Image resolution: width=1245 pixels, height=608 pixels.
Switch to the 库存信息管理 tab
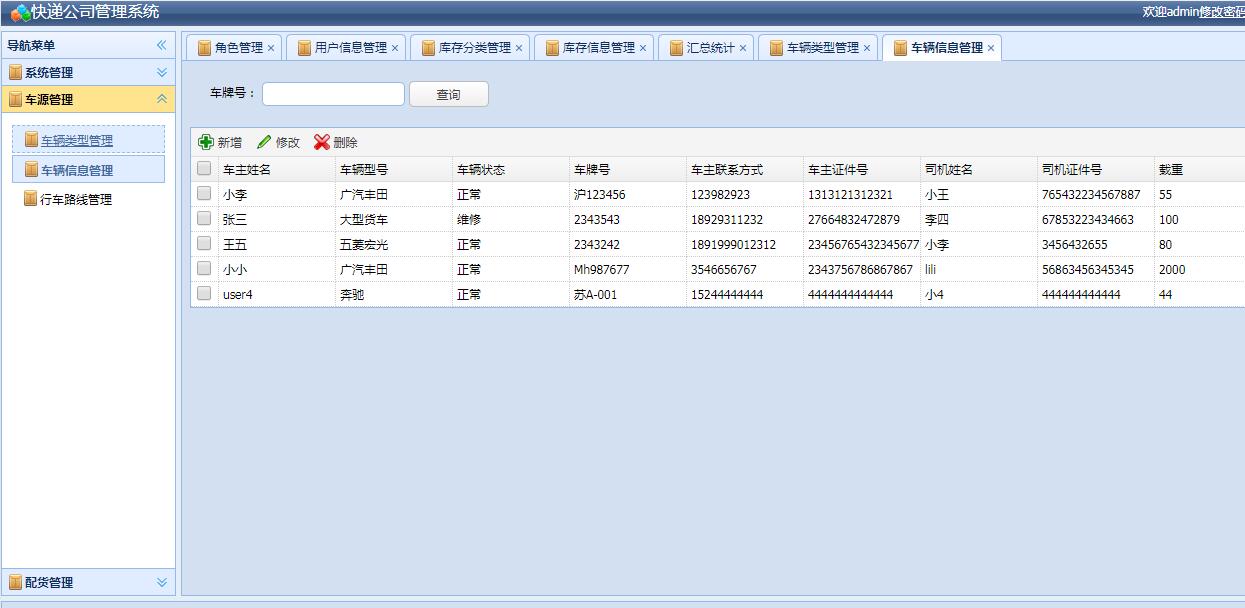coord(598,48)
